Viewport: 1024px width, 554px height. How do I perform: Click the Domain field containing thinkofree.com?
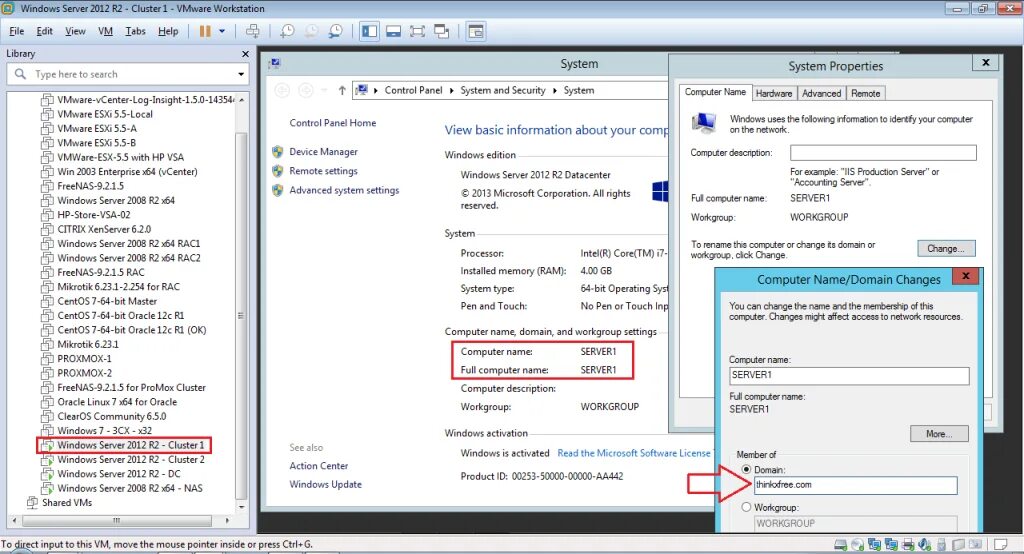(856, 485)
